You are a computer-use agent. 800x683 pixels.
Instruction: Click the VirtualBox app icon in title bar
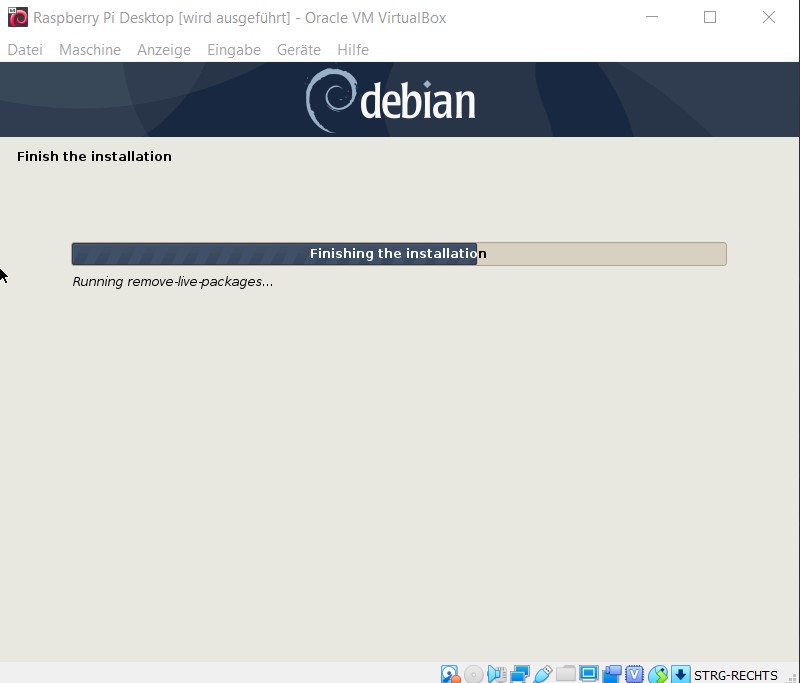pyautogui.click(x=18, y=17)
